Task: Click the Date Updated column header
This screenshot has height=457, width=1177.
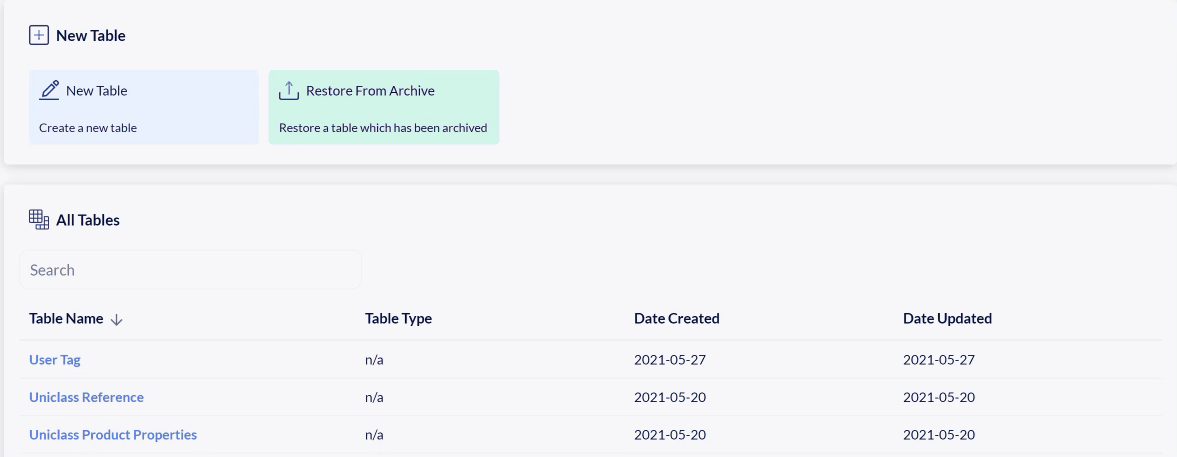Action: pyautogui.click(x=947, y=319)
